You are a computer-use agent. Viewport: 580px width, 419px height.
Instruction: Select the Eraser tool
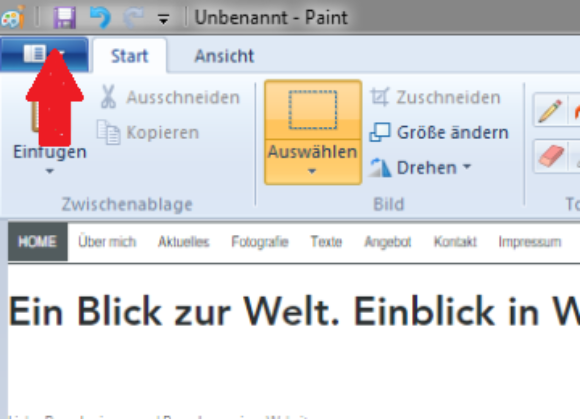[551, 156]
